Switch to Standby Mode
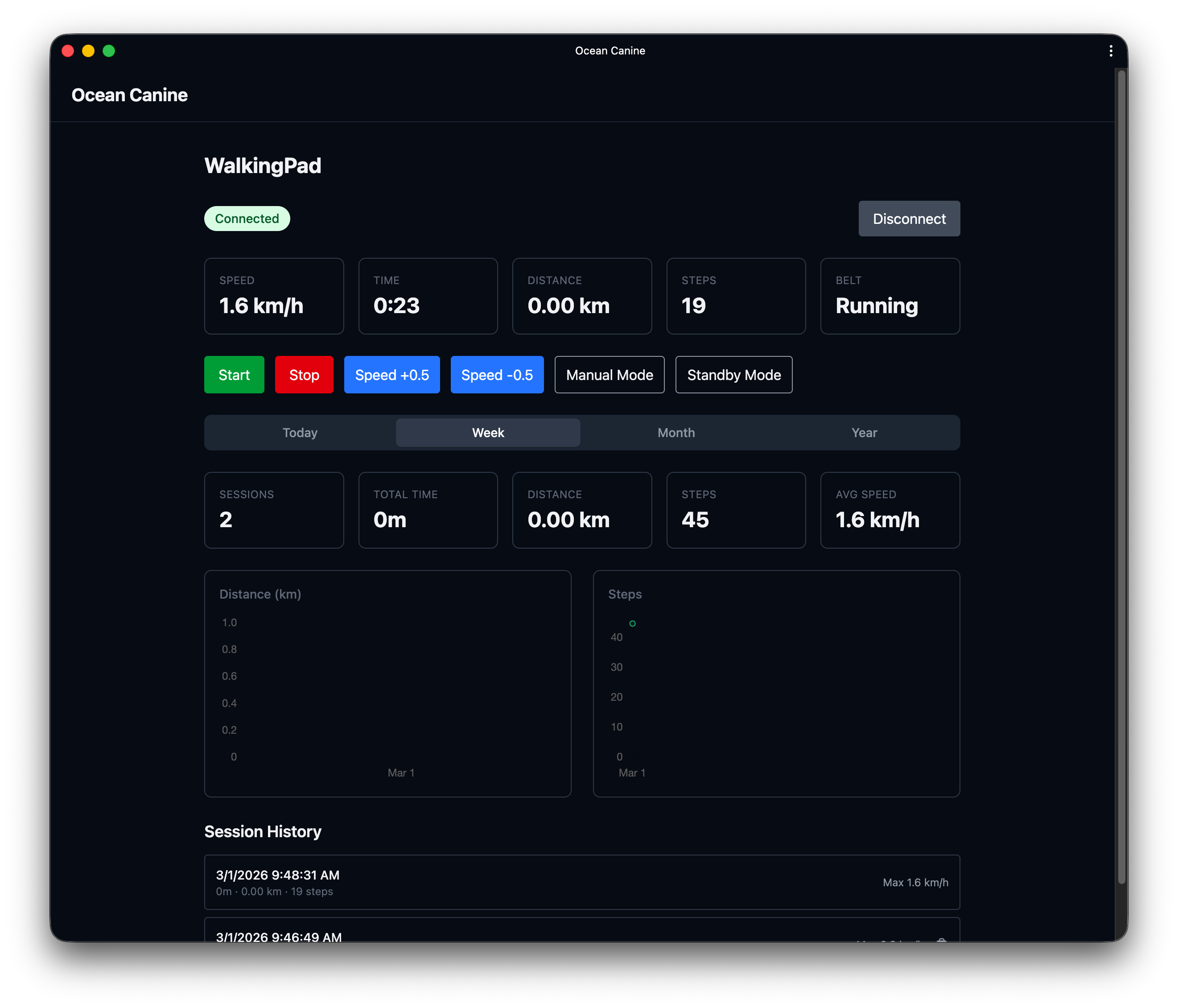The width and height of the screenshot is (1178, 1008). coord(733,375)
